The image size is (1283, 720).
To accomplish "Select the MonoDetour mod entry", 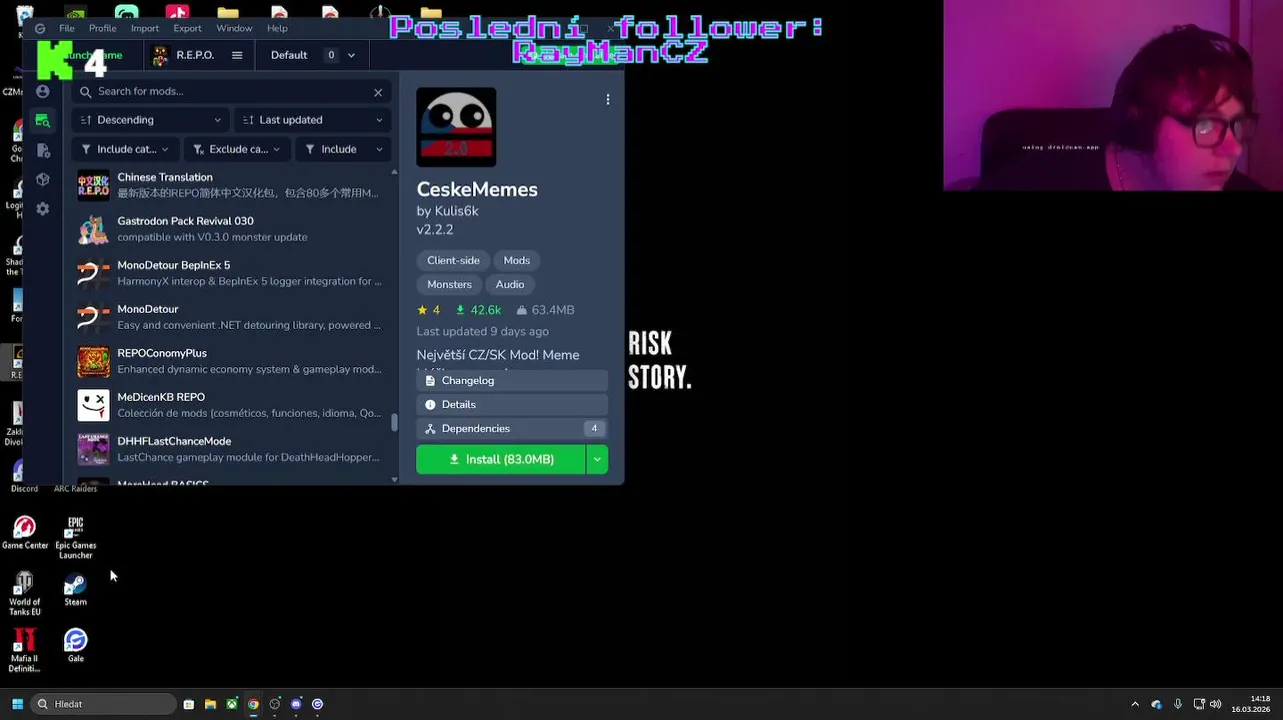I will tap(232, 317).
